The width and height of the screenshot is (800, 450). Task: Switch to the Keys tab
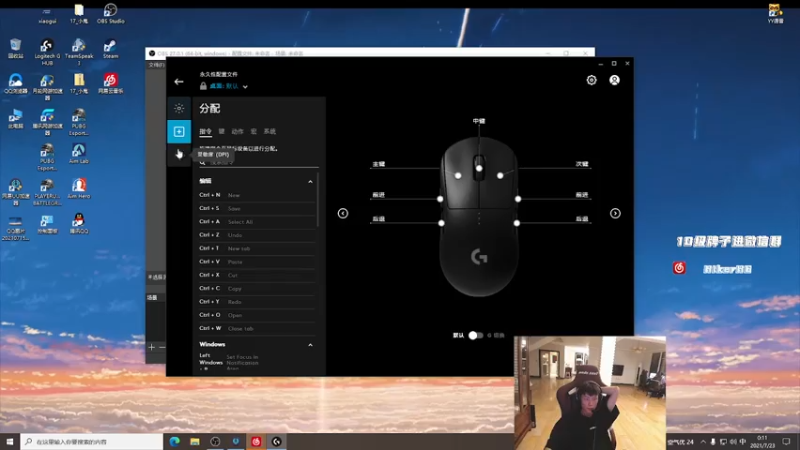(x=221, y=132)
